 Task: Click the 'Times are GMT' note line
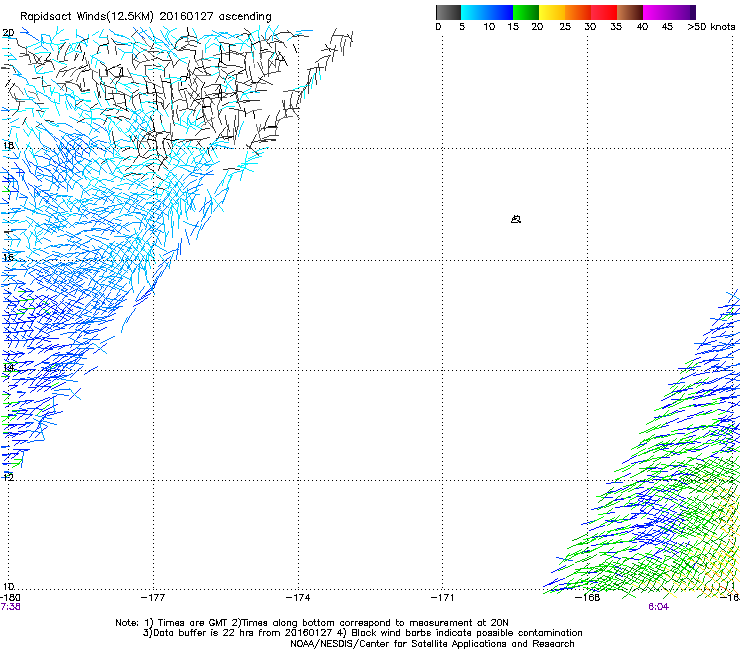(x=312, y=623)
